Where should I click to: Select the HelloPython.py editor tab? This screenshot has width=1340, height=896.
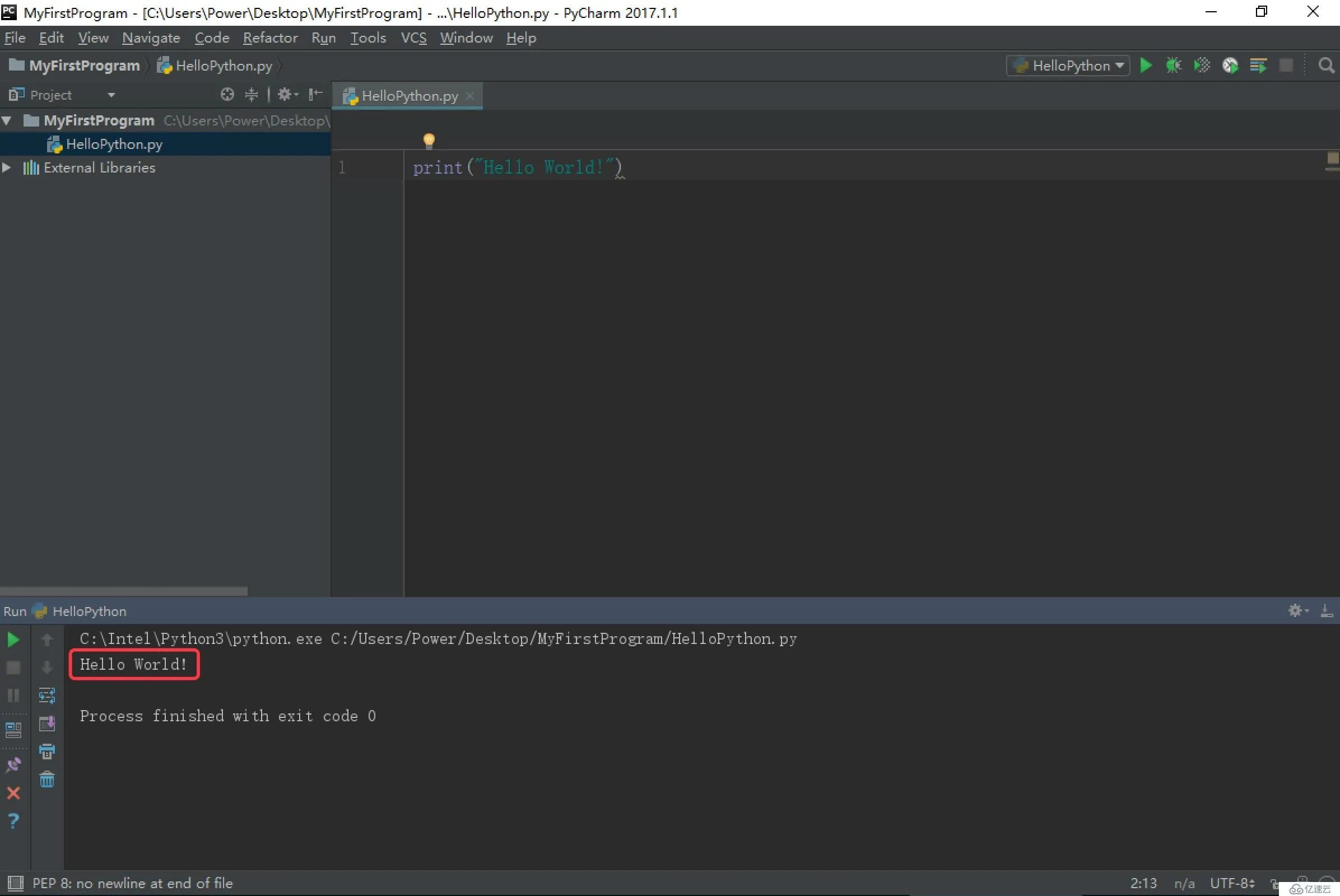point(408,96)
